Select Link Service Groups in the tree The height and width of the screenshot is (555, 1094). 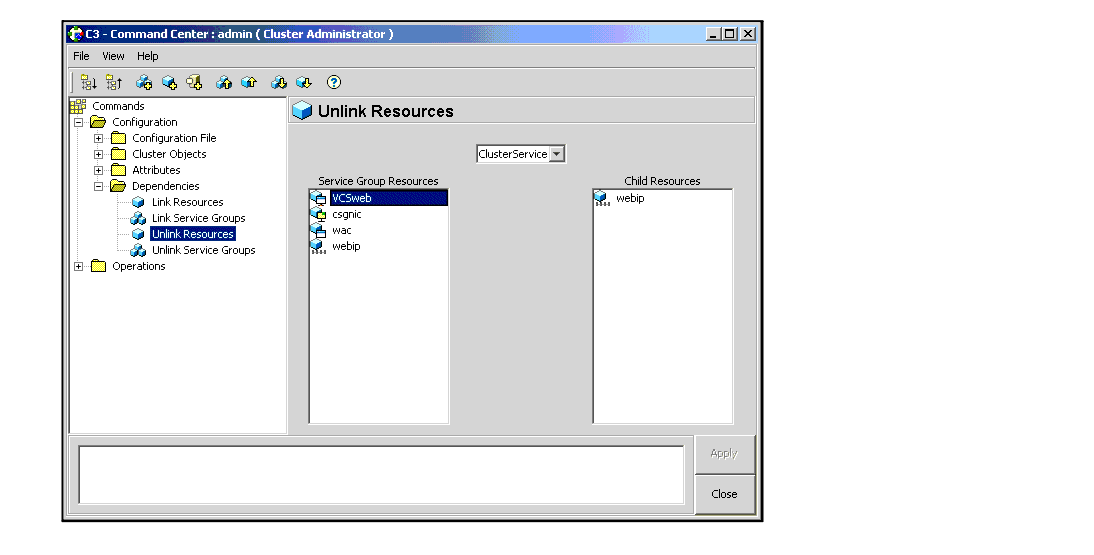198,218
